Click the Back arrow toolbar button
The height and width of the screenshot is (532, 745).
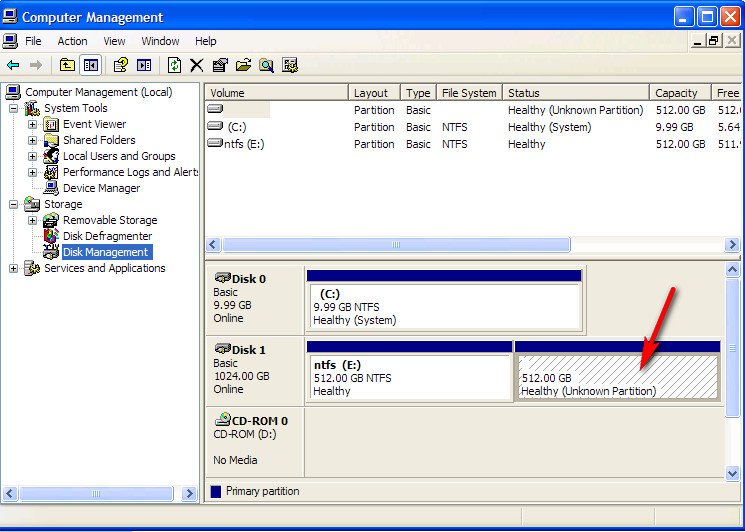click(x=13, y=65)
